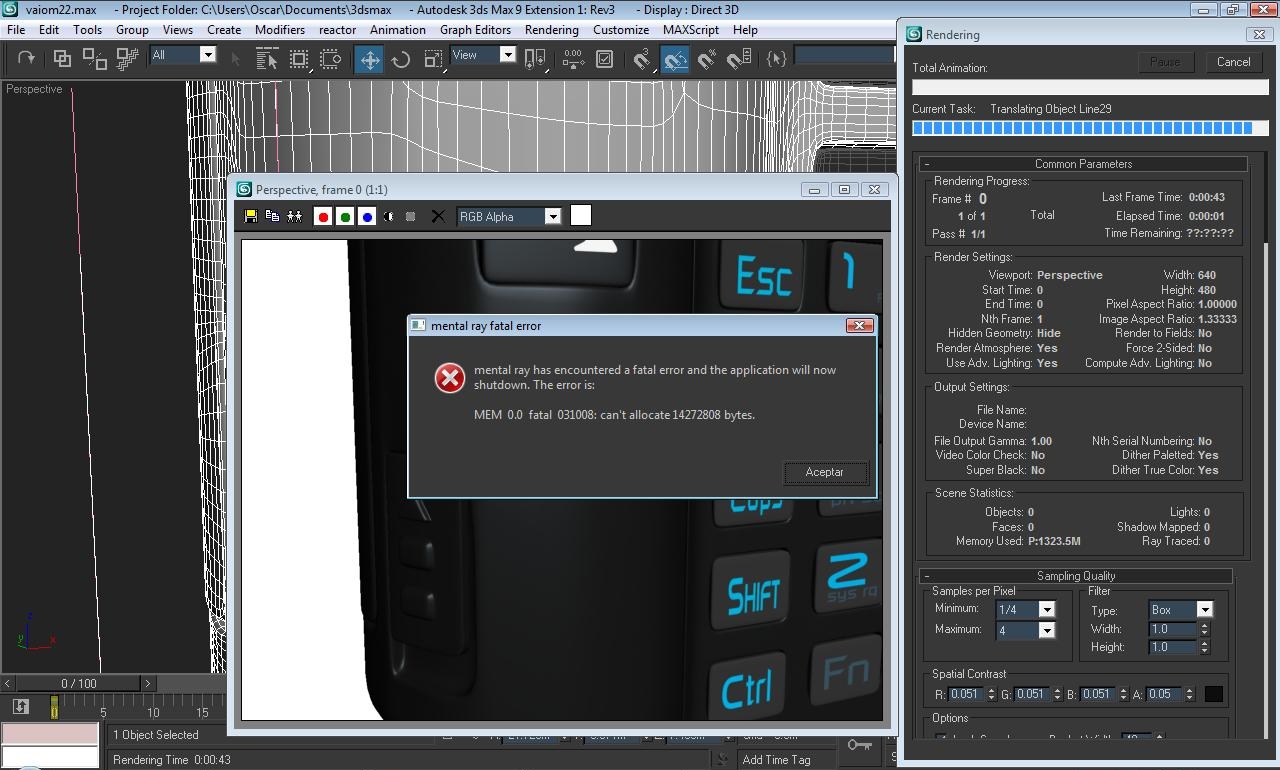Click the selection lock key icon
This screenshot has height=770, width=1280.
coord(858,745)
